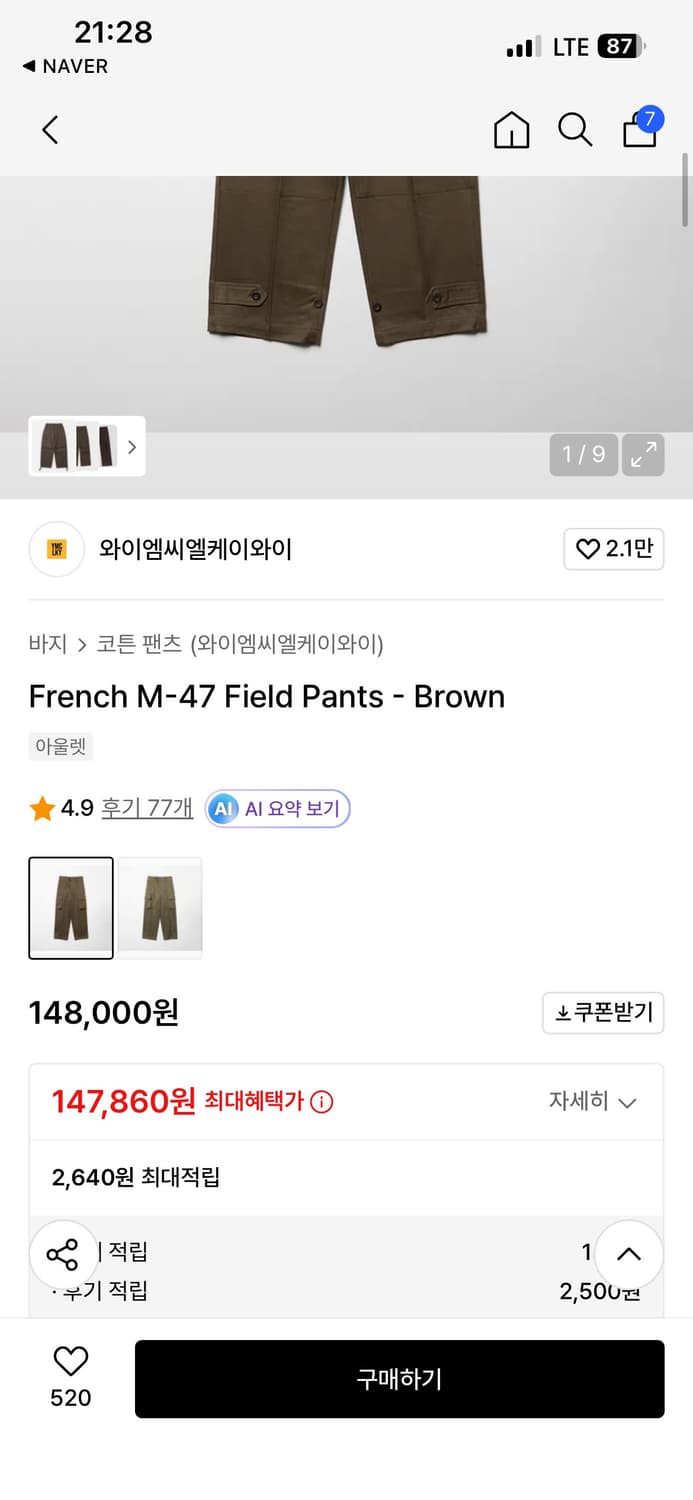Select the 바지 breadcrumb category
The image size is (693, 1500).
pyautogui.click(x=44, y=645)
